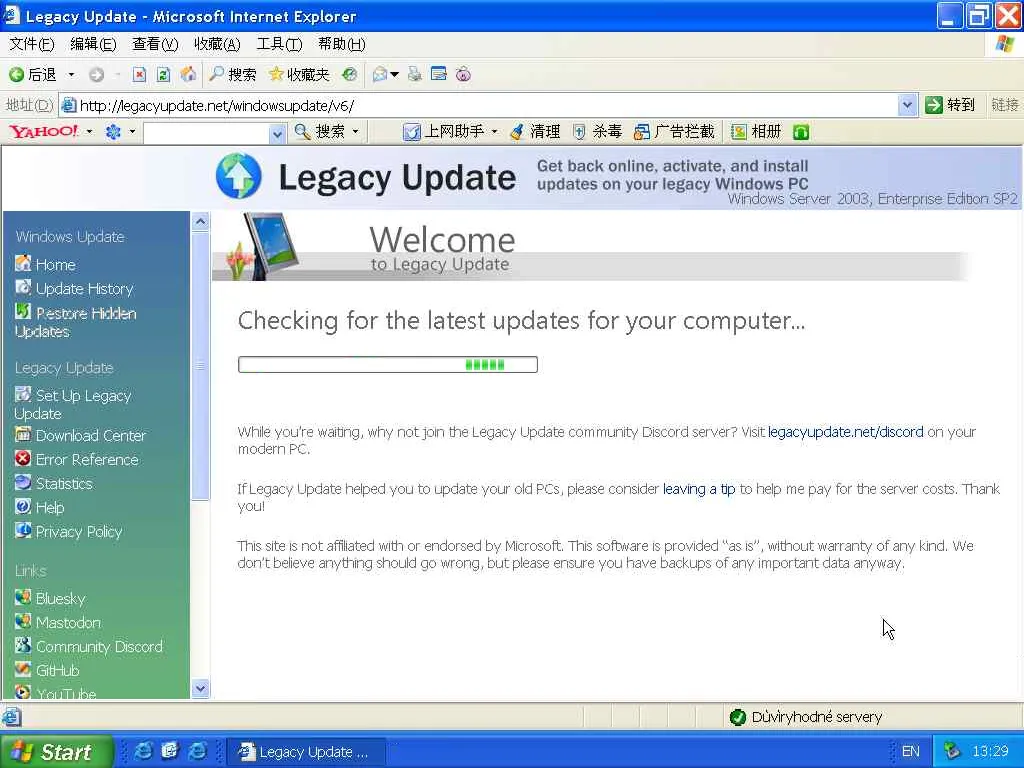1024x768 pixels.
Task: Click the address bar URL field
Action: point(479,105)
